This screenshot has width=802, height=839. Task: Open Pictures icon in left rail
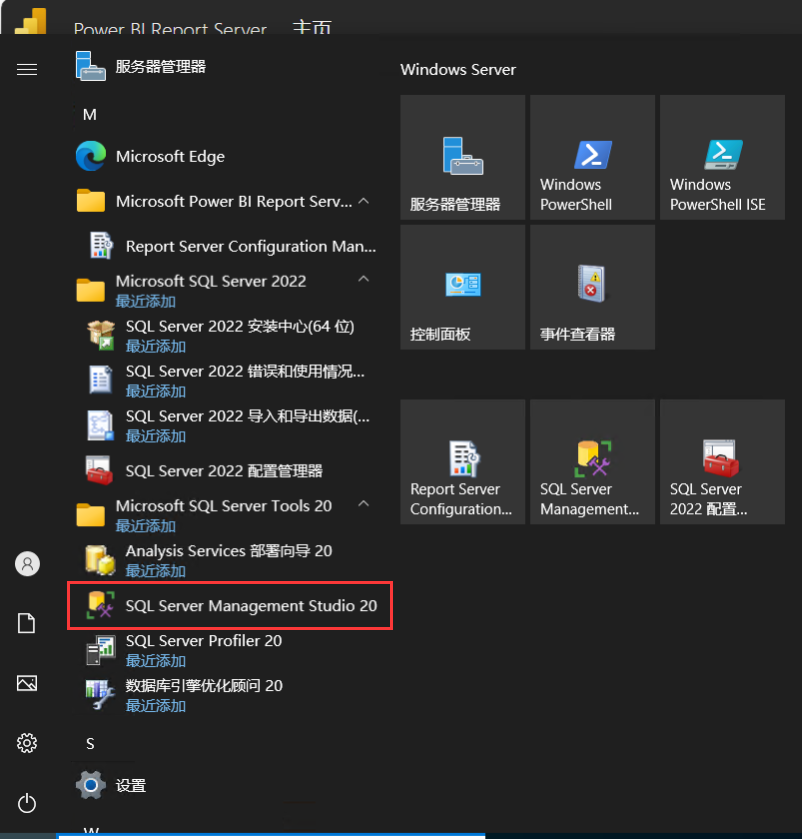coord(27,683)
